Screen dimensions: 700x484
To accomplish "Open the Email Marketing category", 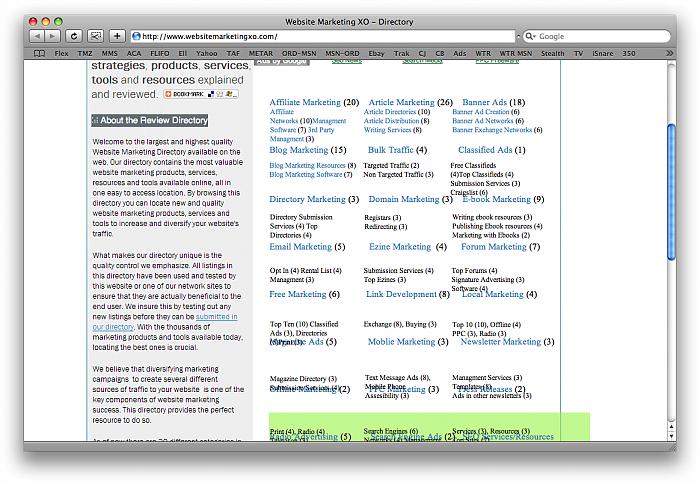I will 300,247.
